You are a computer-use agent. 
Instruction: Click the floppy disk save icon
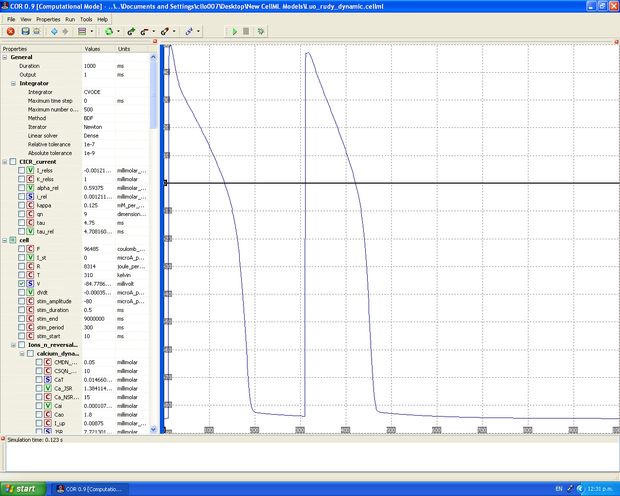click(x=25, y=31)
